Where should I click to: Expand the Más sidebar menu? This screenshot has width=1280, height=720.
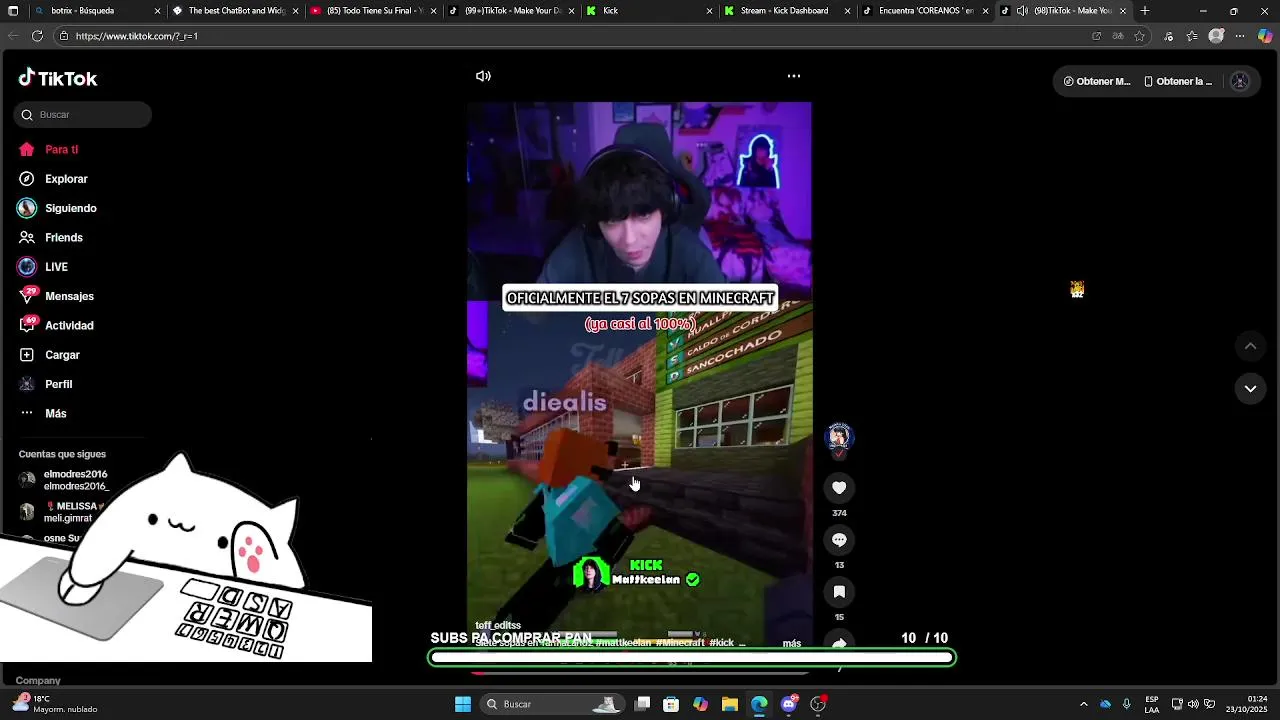(x=42, y=414)
